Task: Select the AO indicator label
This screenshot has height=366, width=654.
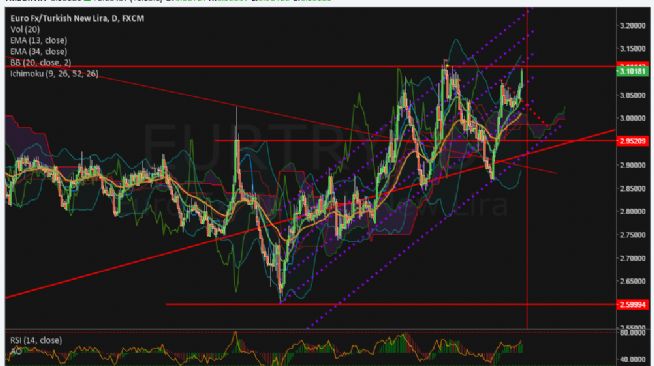Action: [16, 351]
